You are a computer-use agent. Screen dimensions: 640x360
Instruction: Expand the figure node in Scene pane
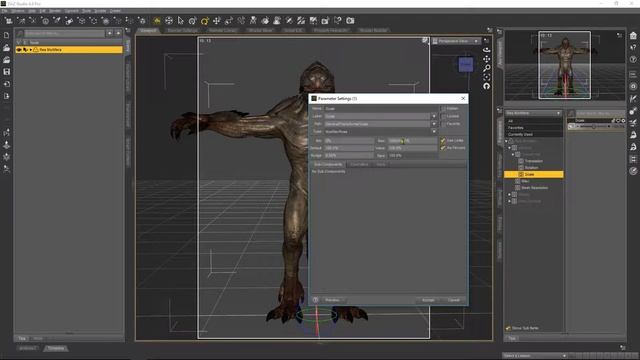coord(31,49)
